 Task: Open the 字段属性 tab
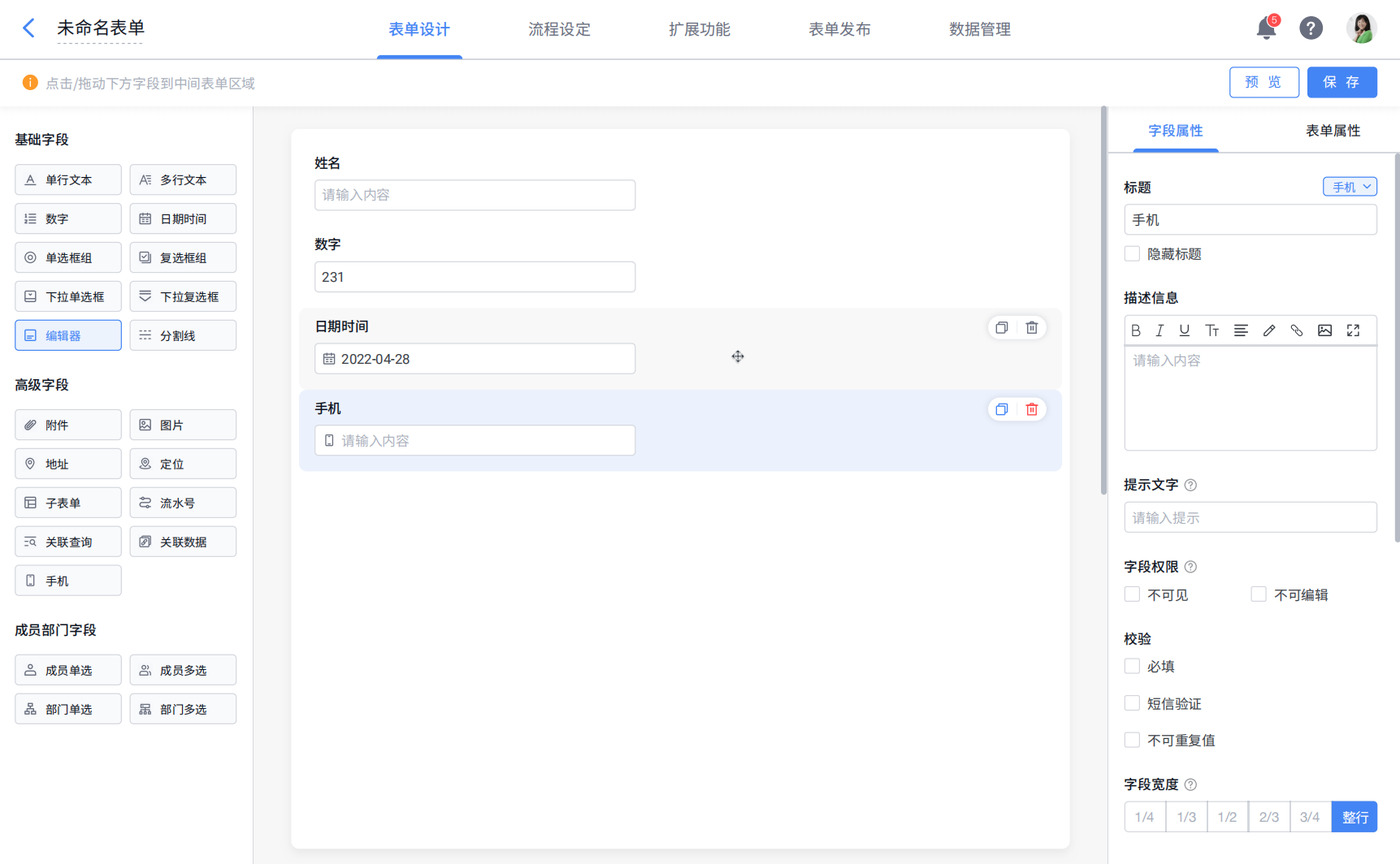1175,131
